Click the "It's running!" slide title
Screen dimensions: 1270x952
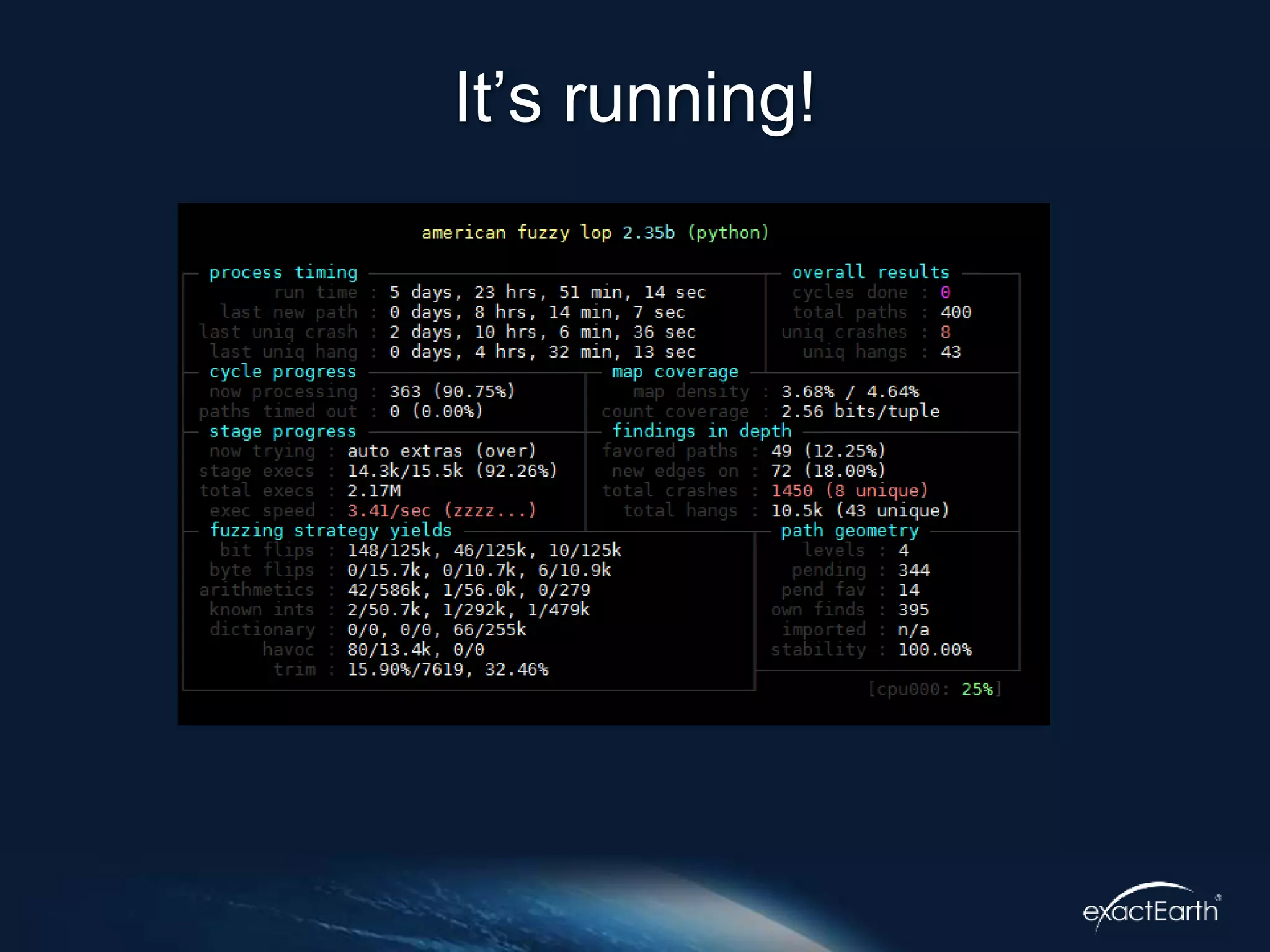[x=634, y=98]
